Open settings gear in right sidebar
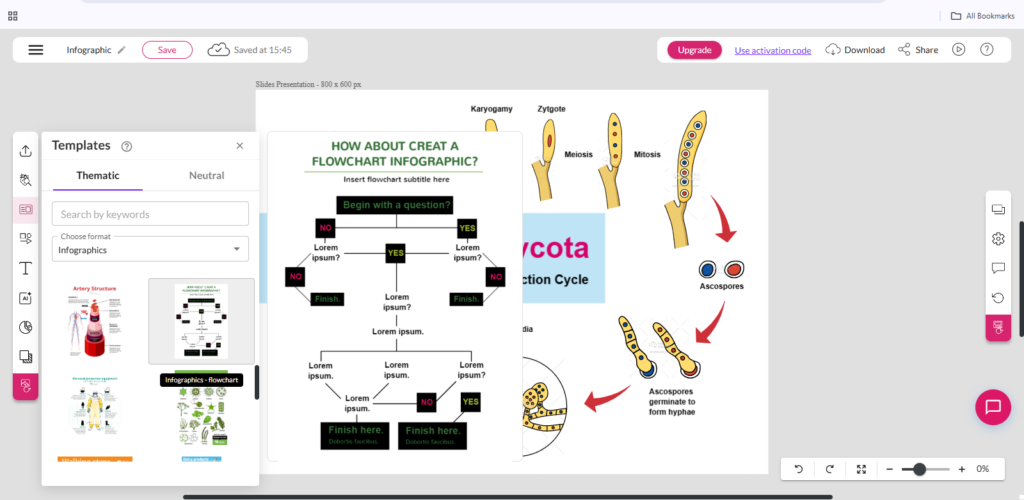The image size is (1024, 500). (998, 239)
